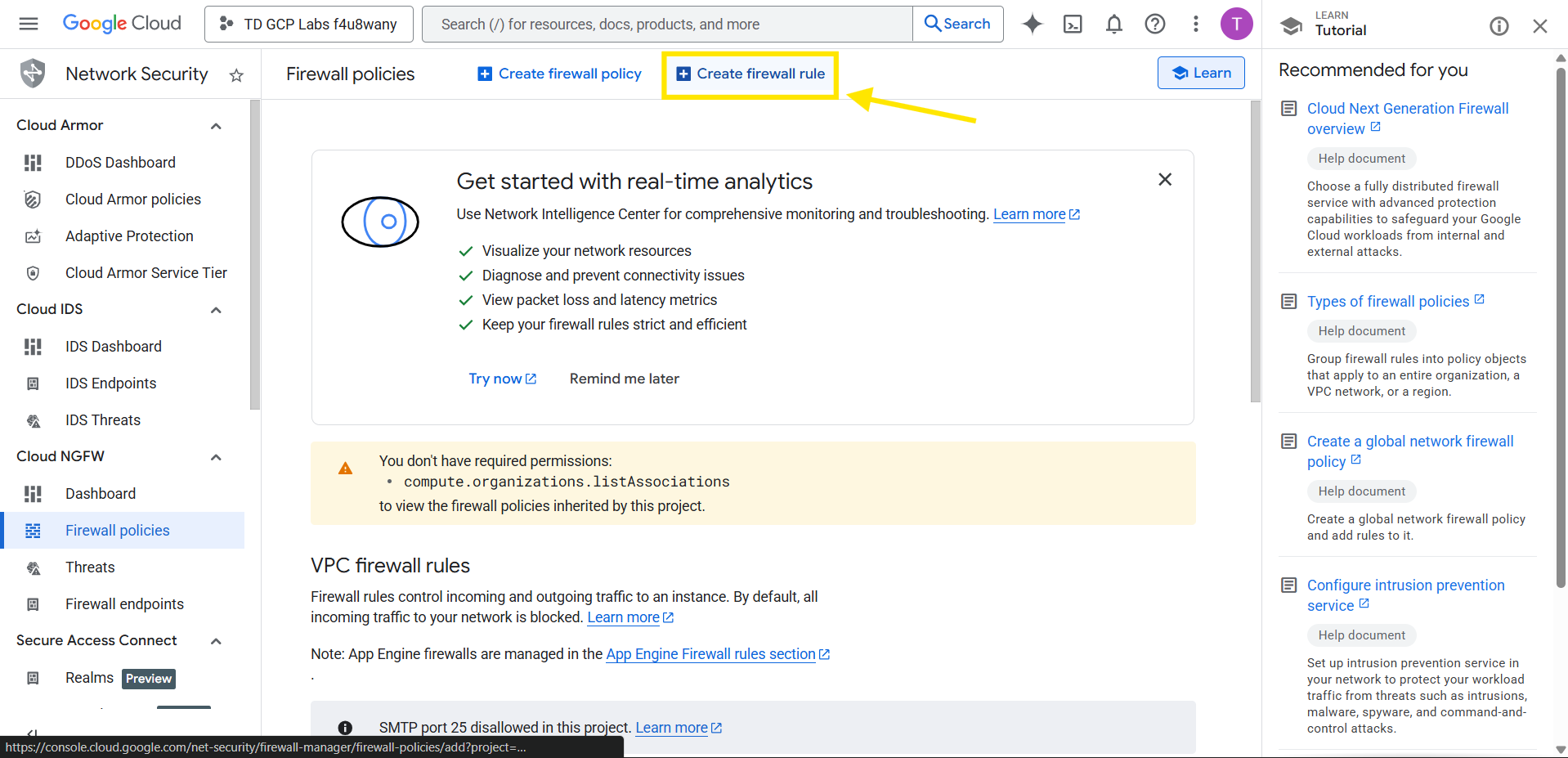The image size is (1568, 758).
Task: Click Create firewall rule button
Action: tap(750, 74)
